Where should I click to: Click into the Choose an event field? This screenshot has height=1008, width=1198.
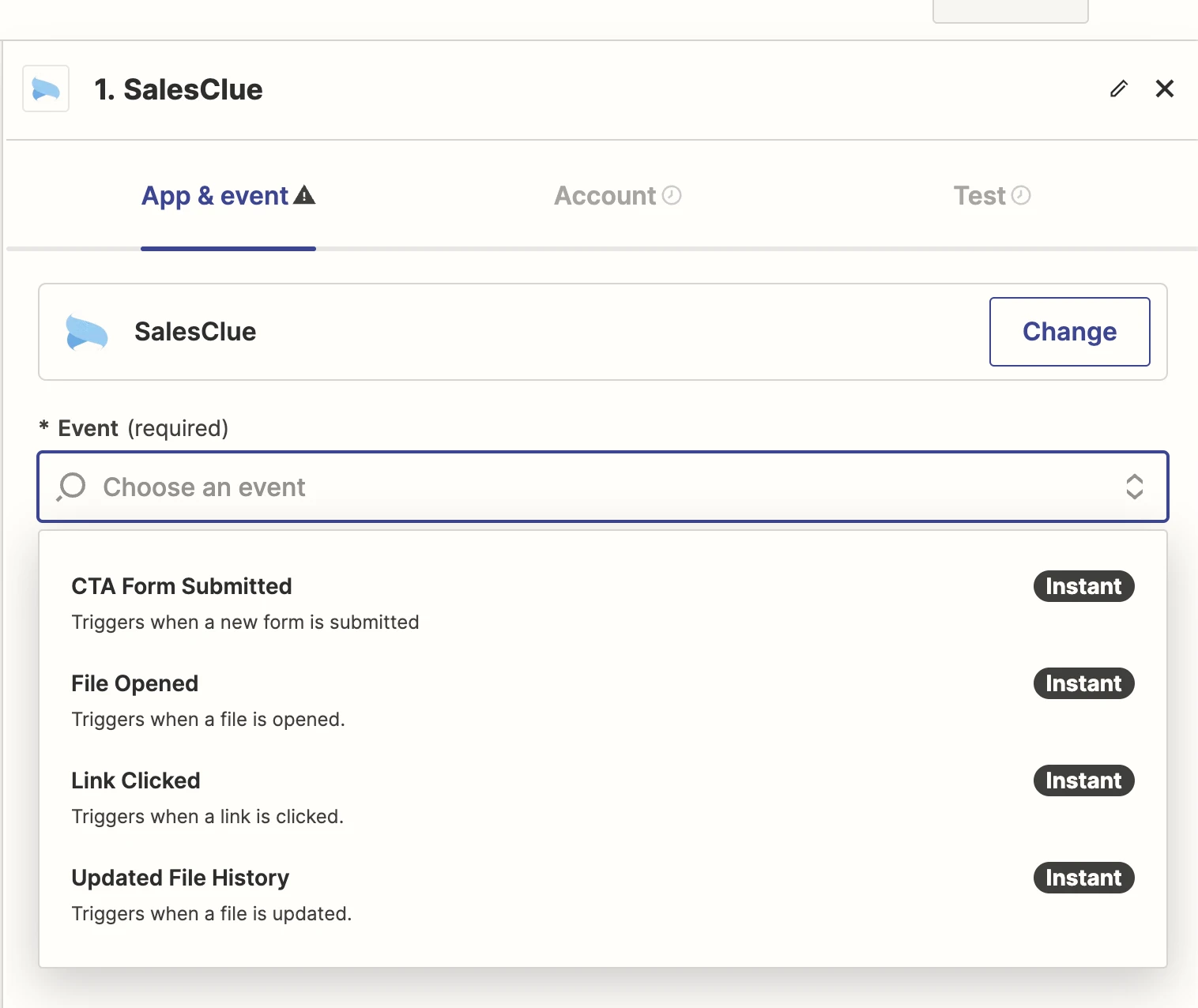click(x=603, y=487)
